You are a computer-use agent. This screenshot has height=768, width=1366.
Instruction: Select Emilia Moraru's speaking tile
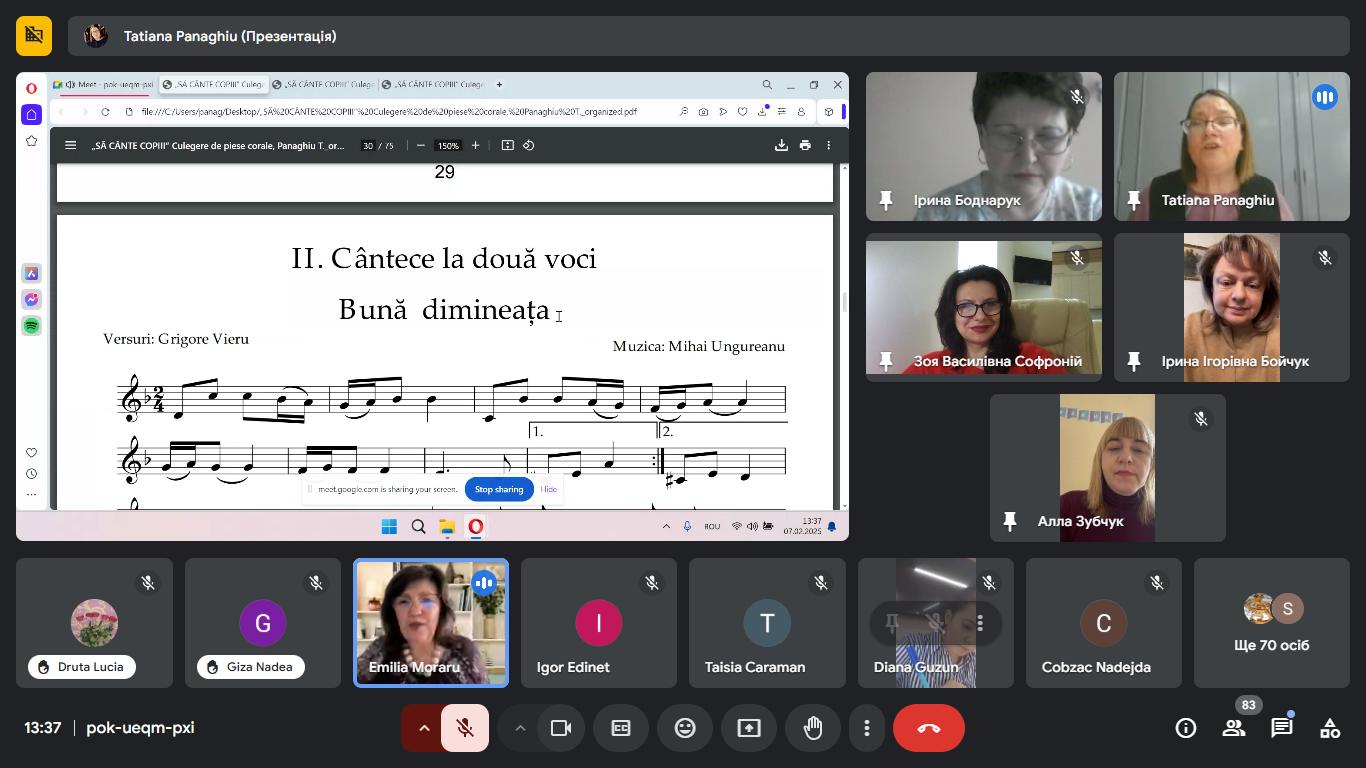tap(431, 623)
